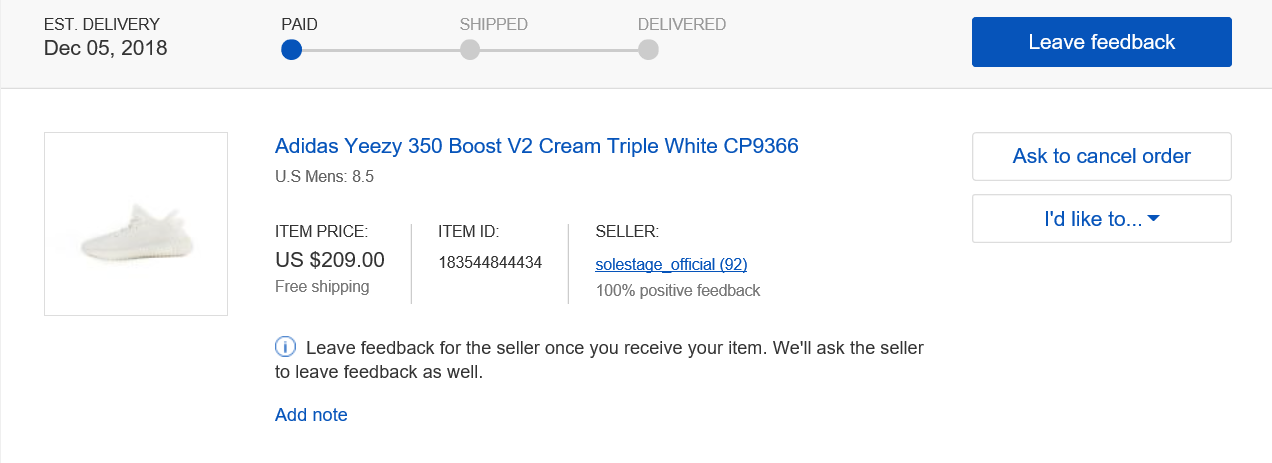Click the grey DELIVERED progress dot
Viewport: 1272px width, 463px height.
point(648,50)
